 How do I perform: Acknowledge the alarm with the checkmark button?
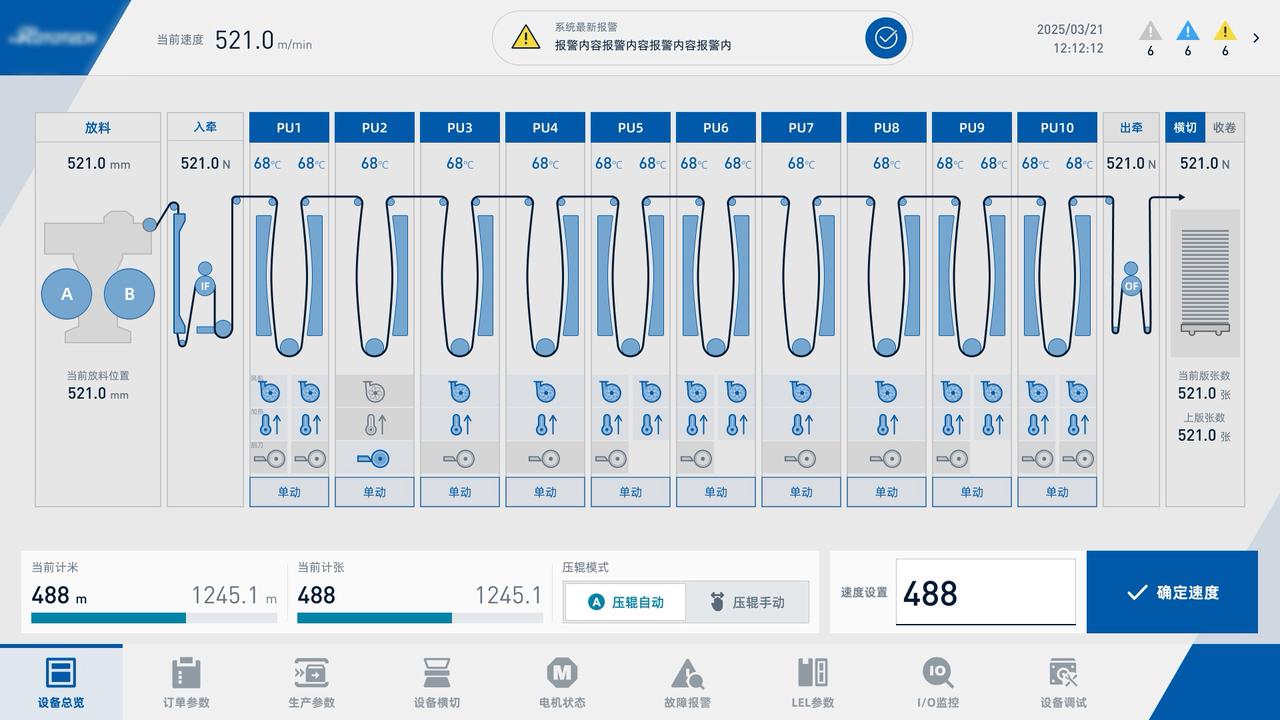[x=885, y=38]
